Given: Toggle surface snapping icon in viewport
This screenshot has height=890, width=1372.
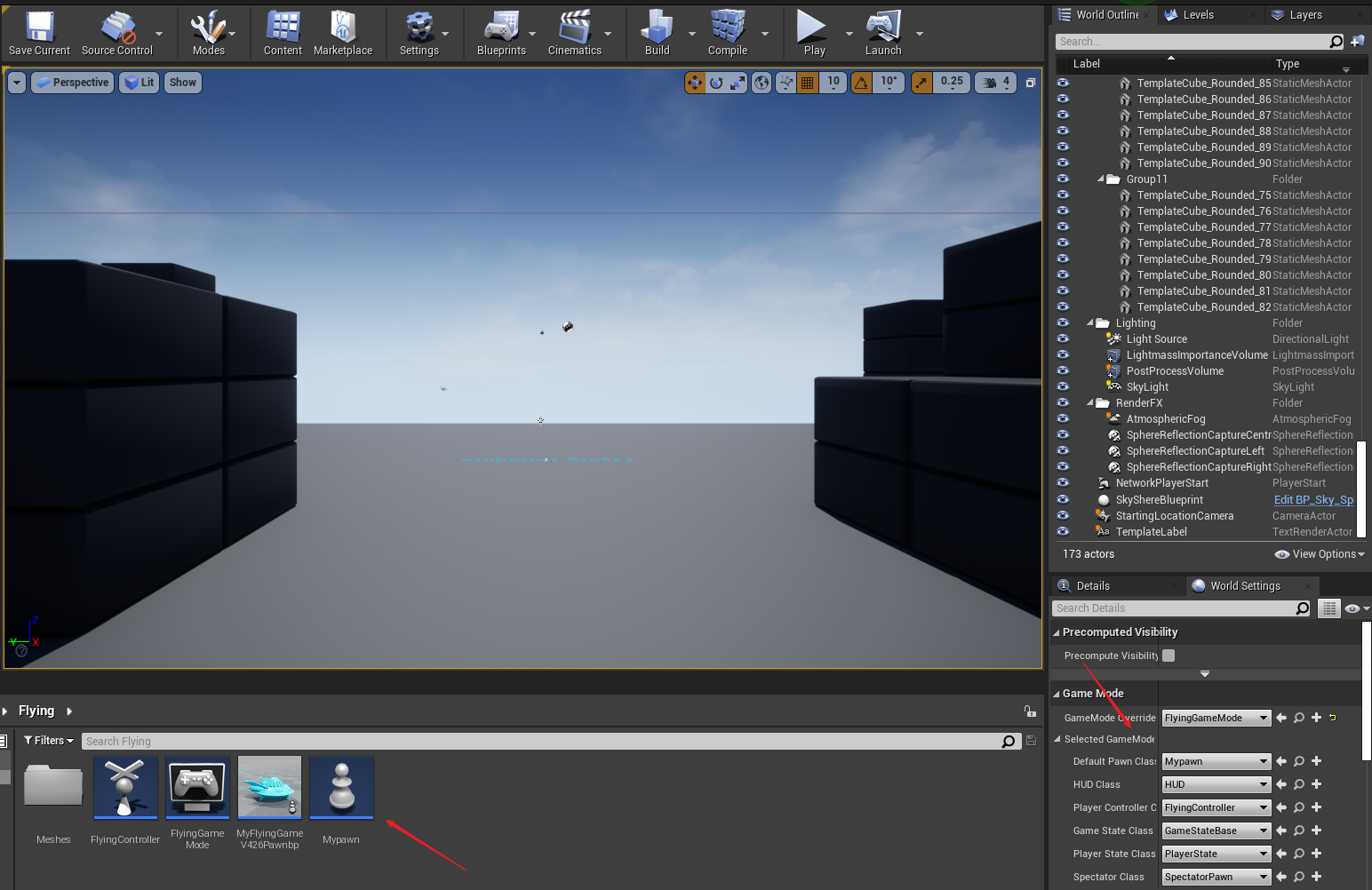Looking at the screenshot, I should pos(786,83).
